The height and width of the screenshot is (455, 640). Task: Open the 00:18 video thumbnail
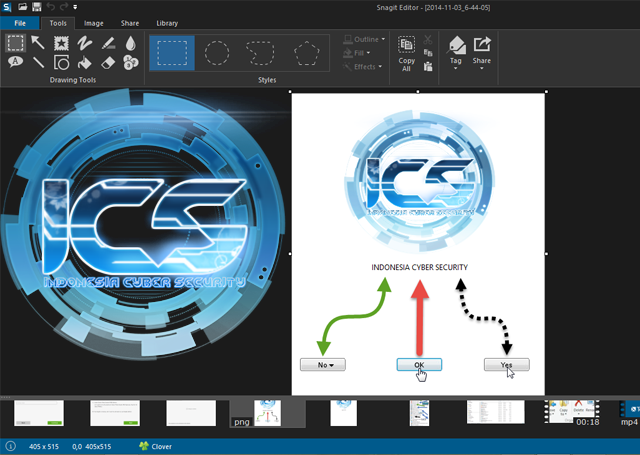coord(572,413)
